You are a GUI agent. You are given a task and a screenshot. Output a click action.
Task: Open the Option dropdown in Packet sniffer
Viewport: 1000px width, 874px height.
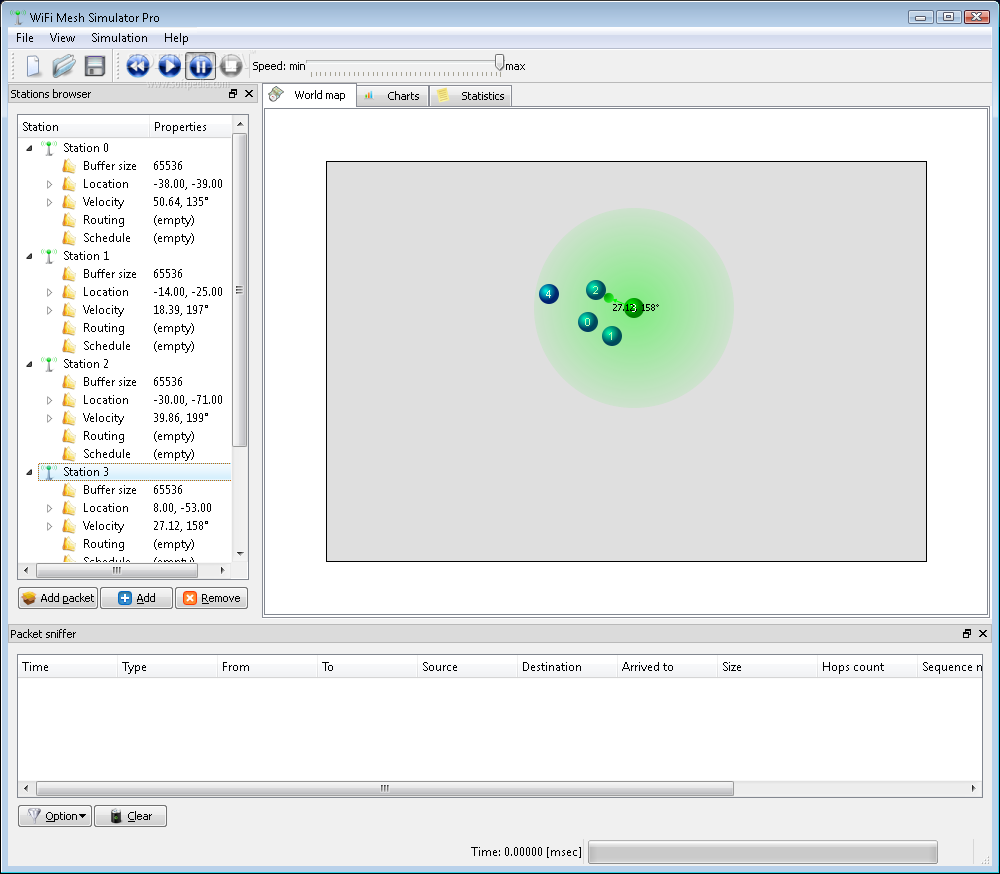tap(55, 816)
